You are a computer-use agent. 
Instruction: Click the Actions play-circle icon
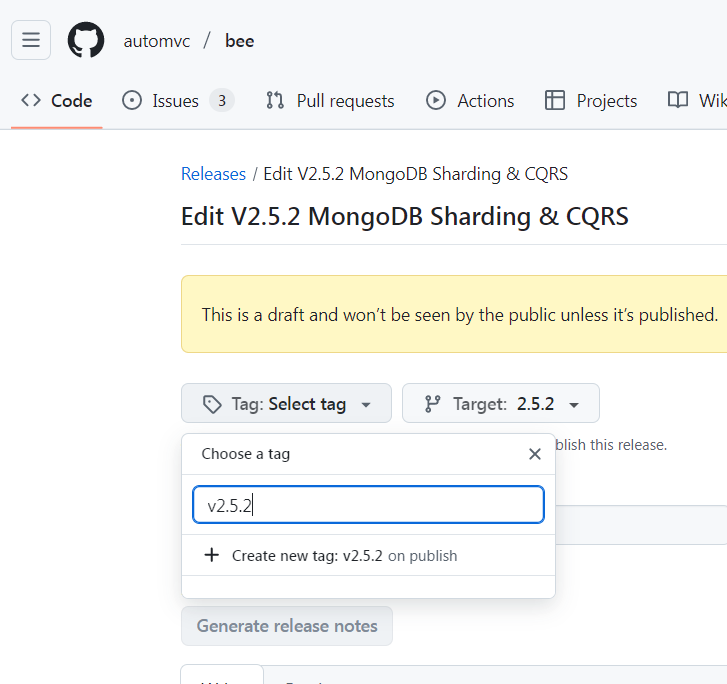pyautogui.click(x=436, y=100)
